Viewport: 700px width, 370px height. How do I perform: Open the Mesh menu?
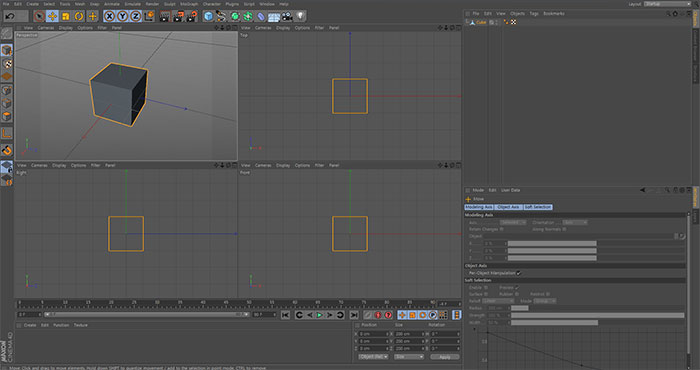(79, 4)
